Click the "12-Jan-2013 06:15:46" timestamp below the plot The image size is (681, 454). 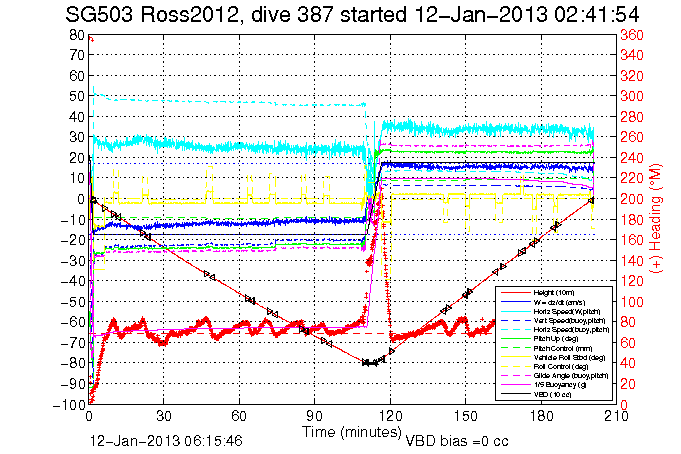[x=166, y=441]
